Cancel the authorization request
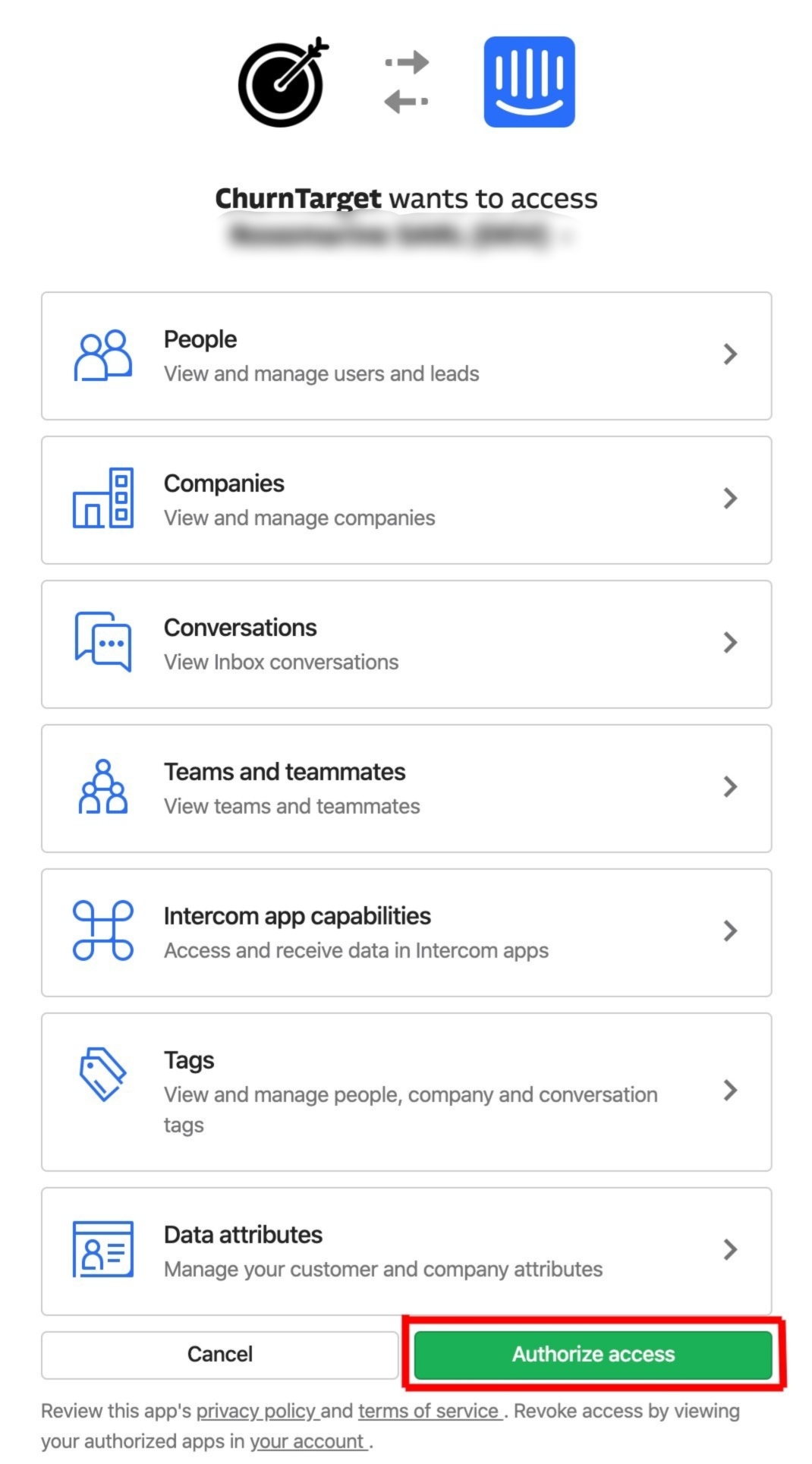This screenshot has height=1464, width=812. (220, 1355)
